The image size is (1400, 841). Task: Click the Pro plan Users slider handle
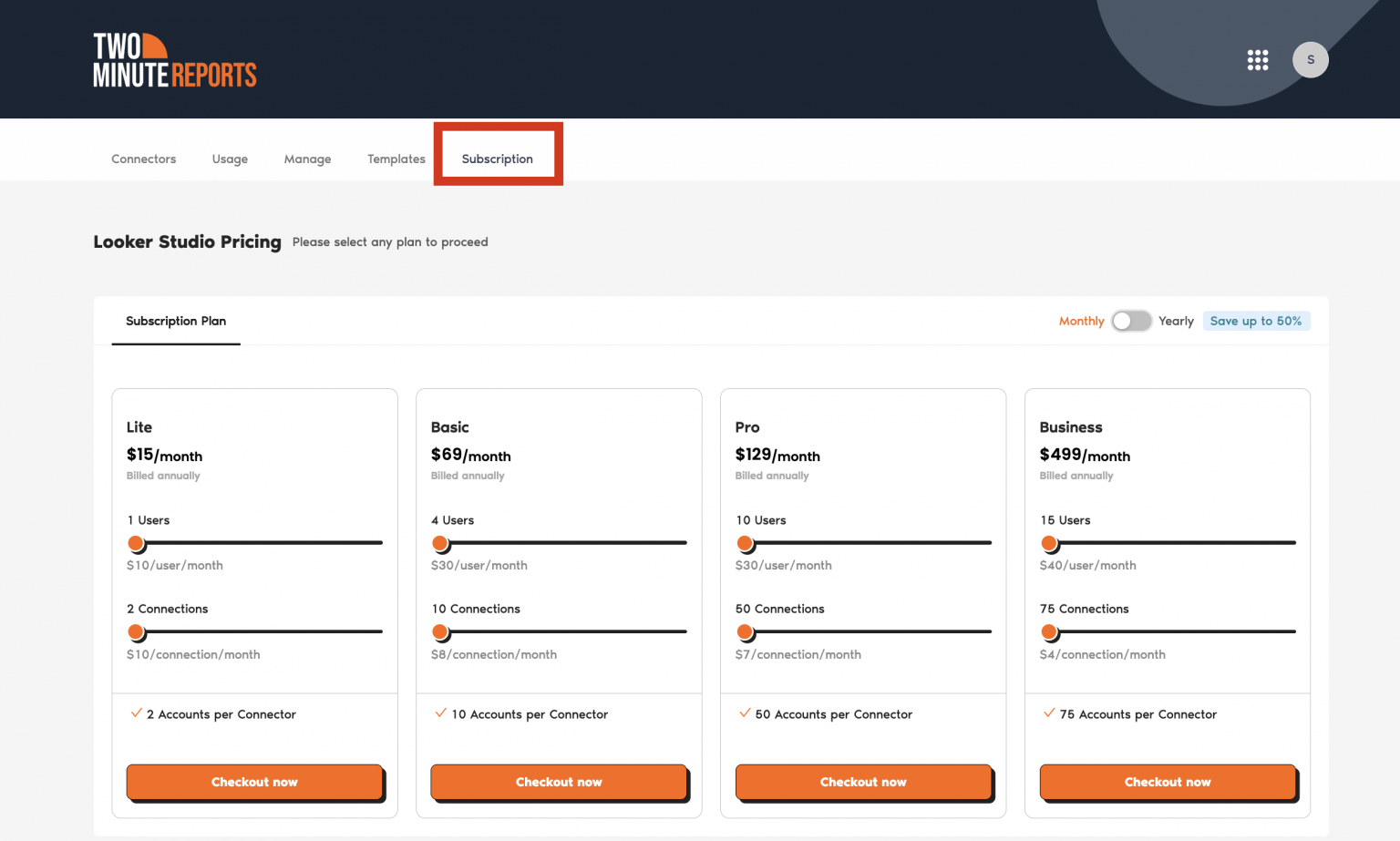pyautogui.click(x=746, y=543)
